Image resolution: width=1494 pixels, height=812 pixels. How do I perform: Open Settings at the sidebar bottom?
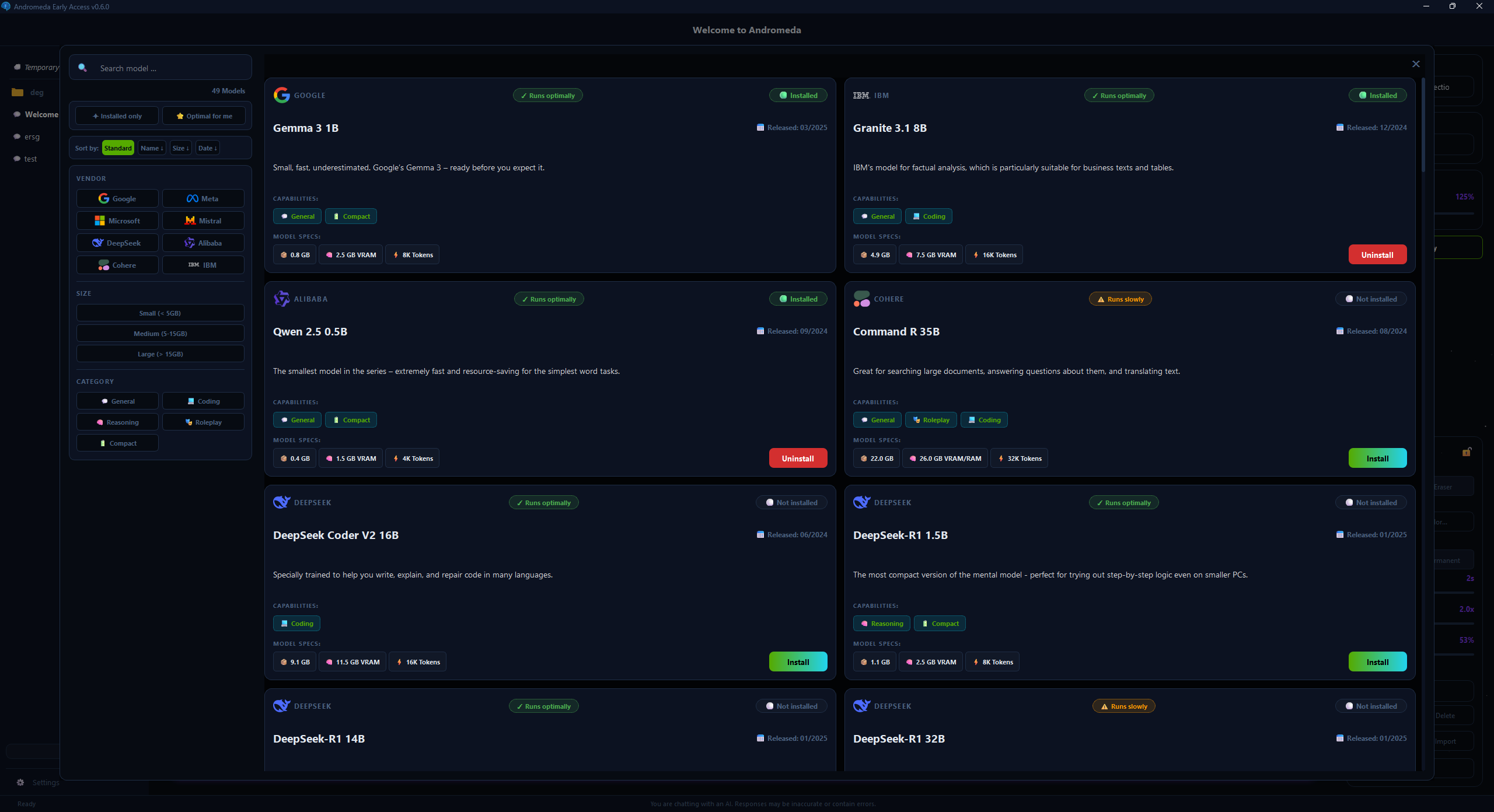pos(39,782)
